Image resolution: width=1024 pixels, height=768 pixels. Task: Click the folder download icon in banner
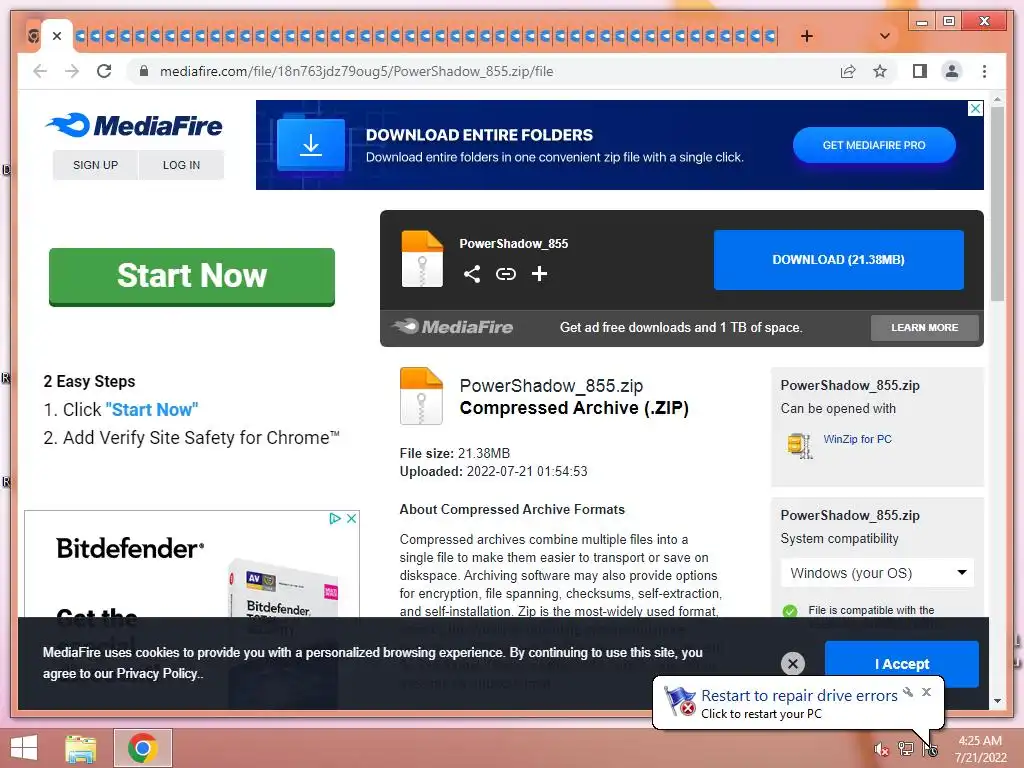click(x=311, y=144)
